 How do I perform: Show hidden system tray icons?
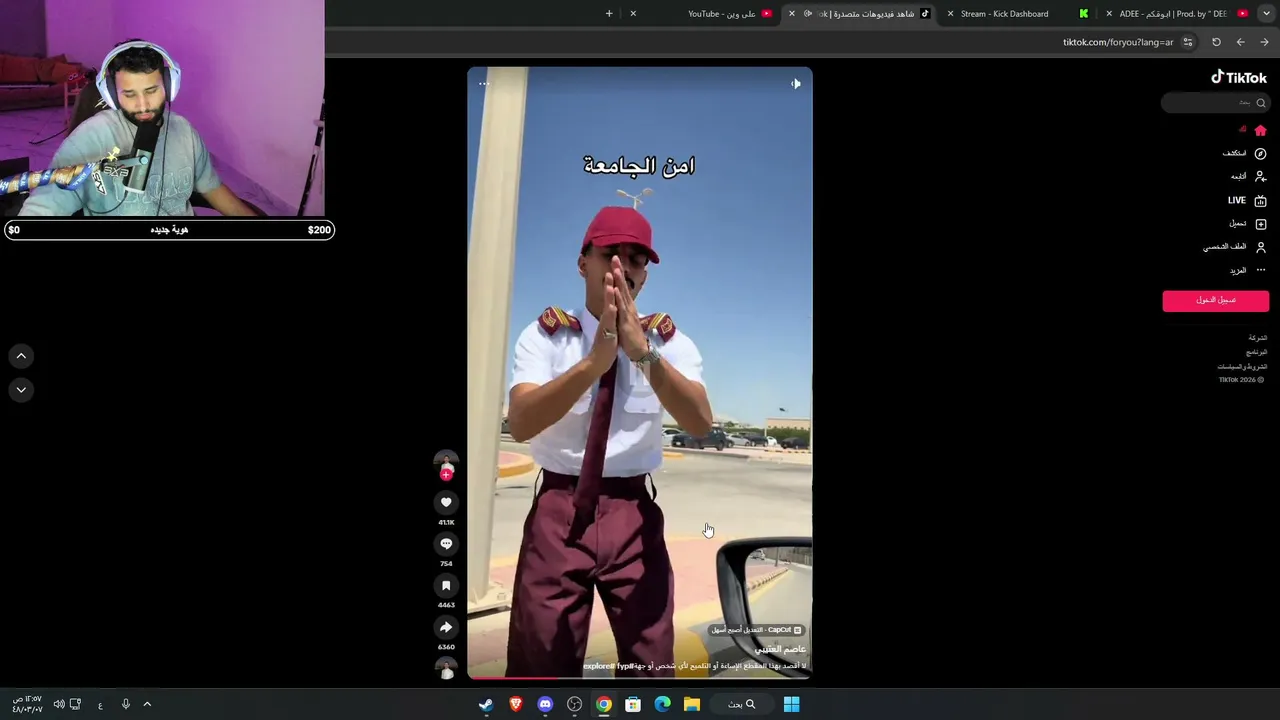pos(147,704)
